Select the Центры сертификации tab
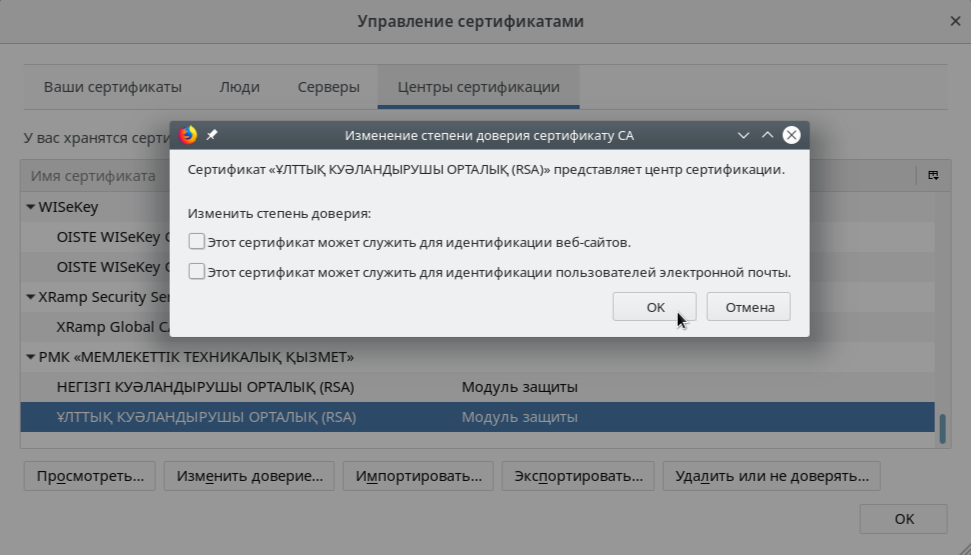The width and height of the screenshot is (971, 555). pos(479,87)
